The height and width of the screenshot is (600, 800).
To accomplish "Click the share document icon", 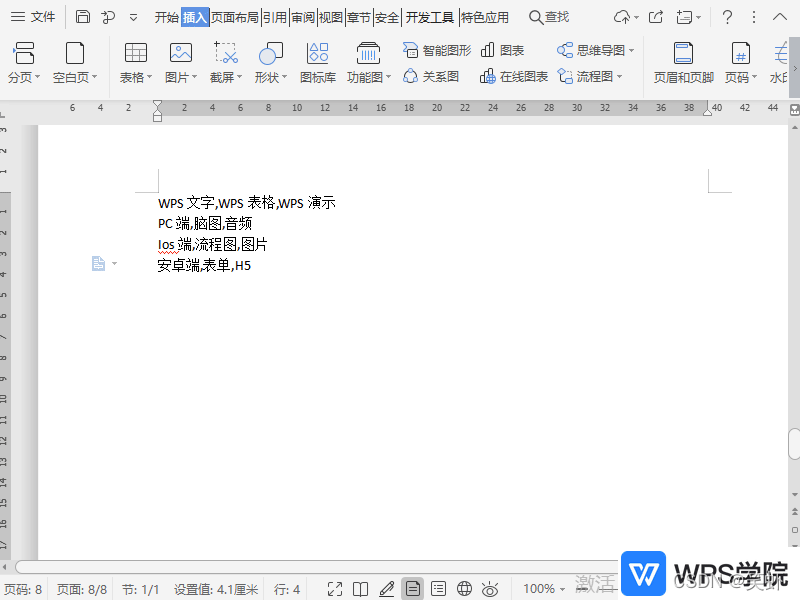I will pos(656,17).
